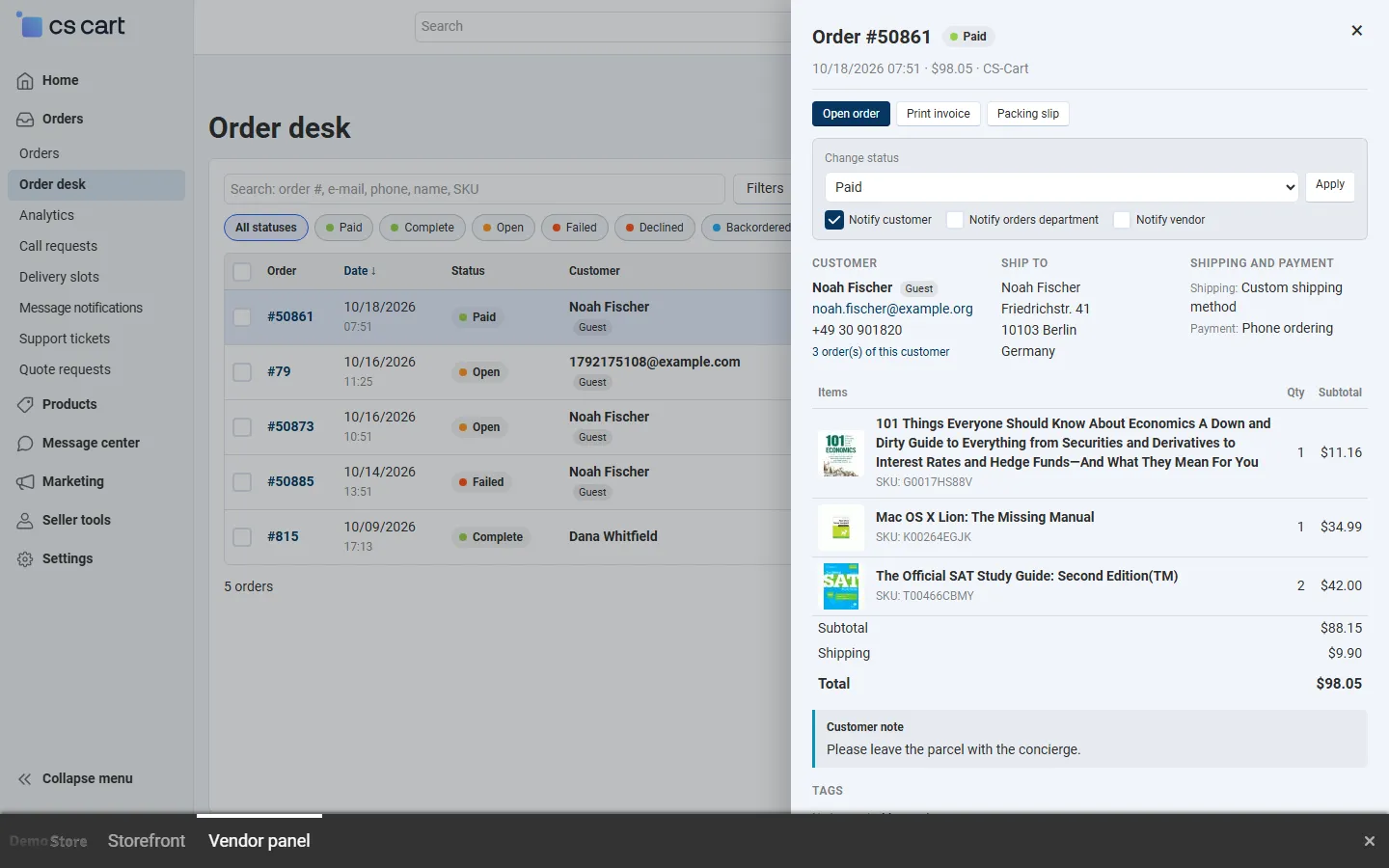Filter by All statuses pill
The image size is (1389, 868).
click(x=266, y=228)
